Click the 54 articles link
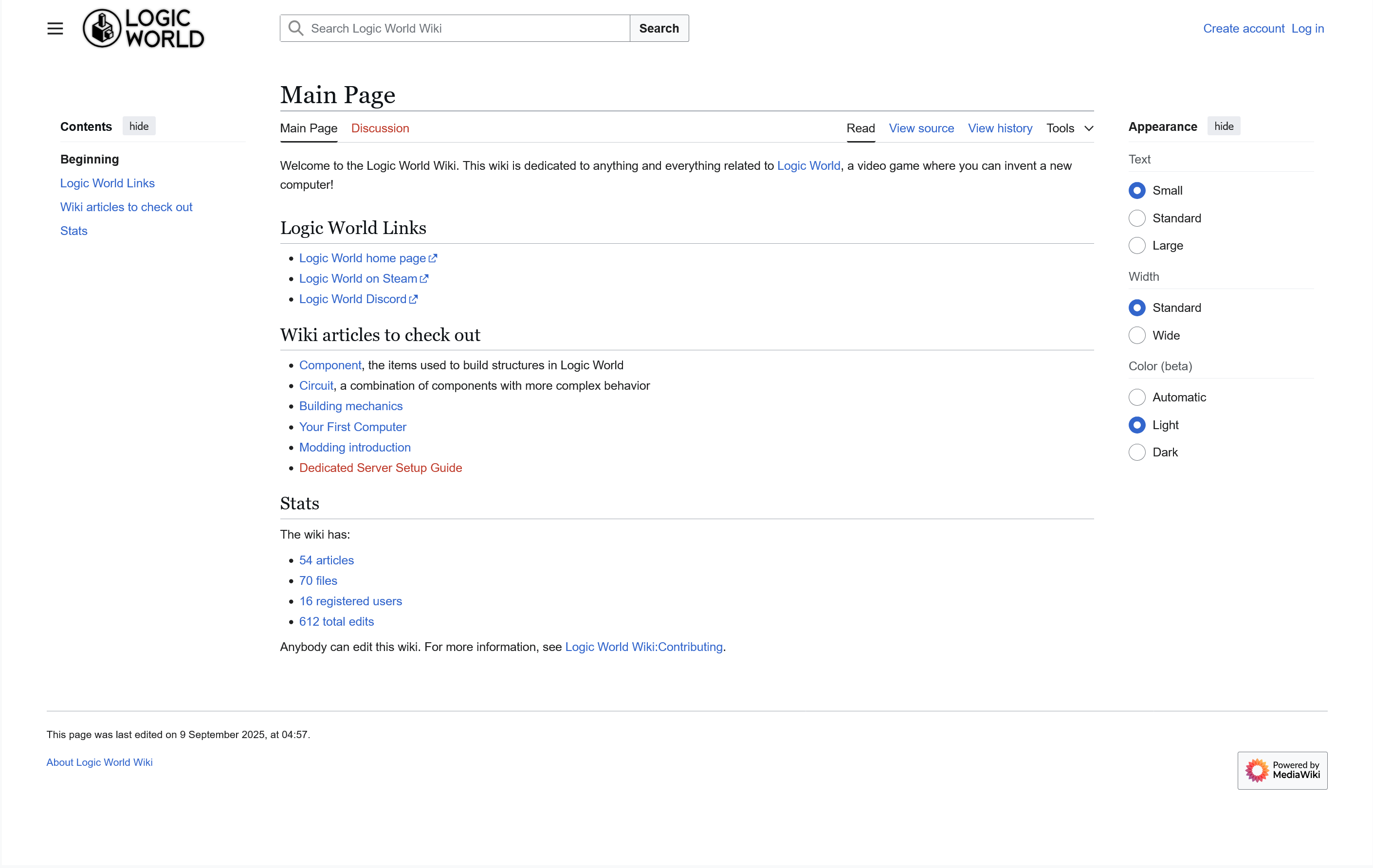The height and width of the screenshot is (868, 1373). (x=326, y=560)
